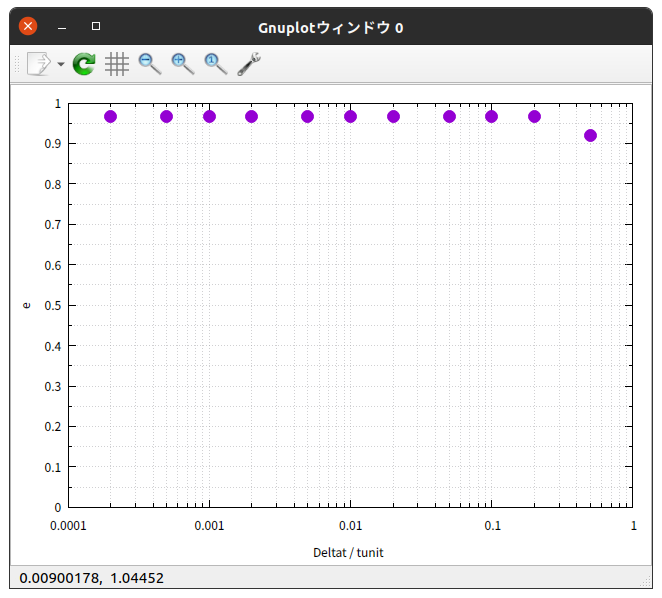
Task: Click x-axis tick label '0.0001'
Action: 68,526
